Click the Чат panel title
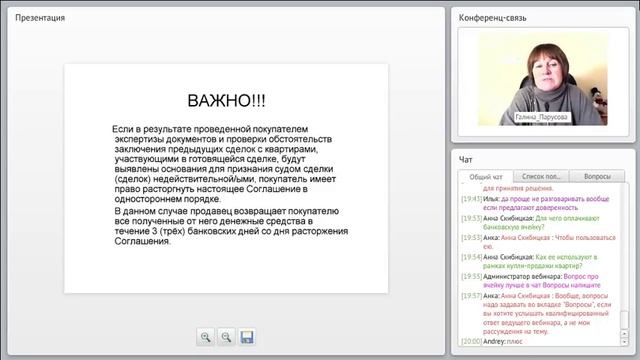Image resolution: width=640 pixels, height=360 pixels. pyautogui.click(x=465, y=160)
